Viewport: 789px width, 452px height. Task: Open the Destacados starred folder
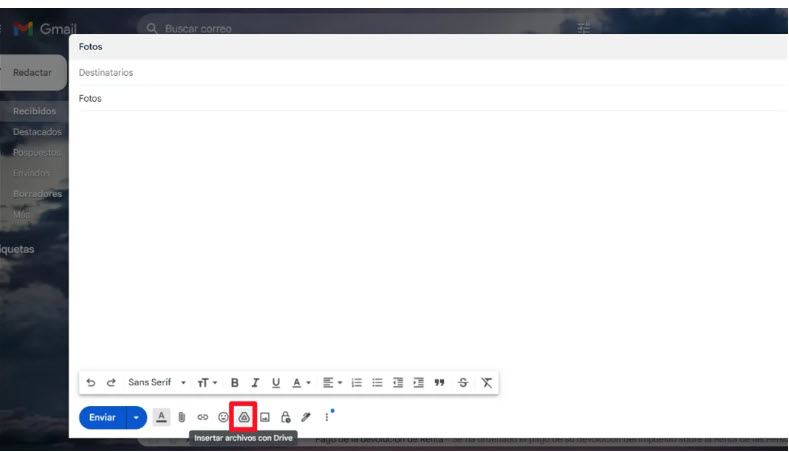tap(37, 132)
